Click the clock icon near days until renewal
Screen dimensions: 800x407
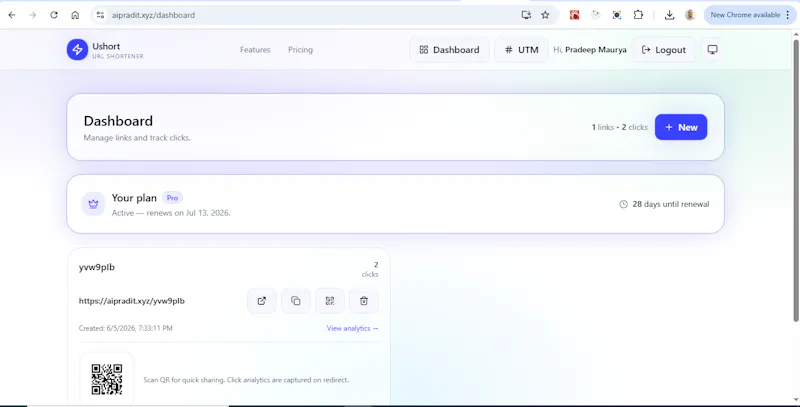(623, 204)
